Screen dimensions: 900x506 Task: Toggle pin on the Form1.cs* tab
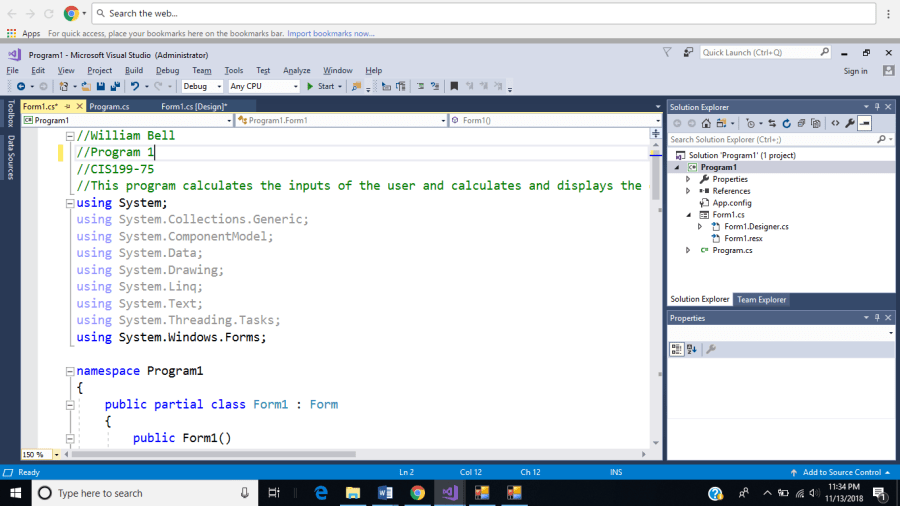pyautogui.click(x=67, y=106)
